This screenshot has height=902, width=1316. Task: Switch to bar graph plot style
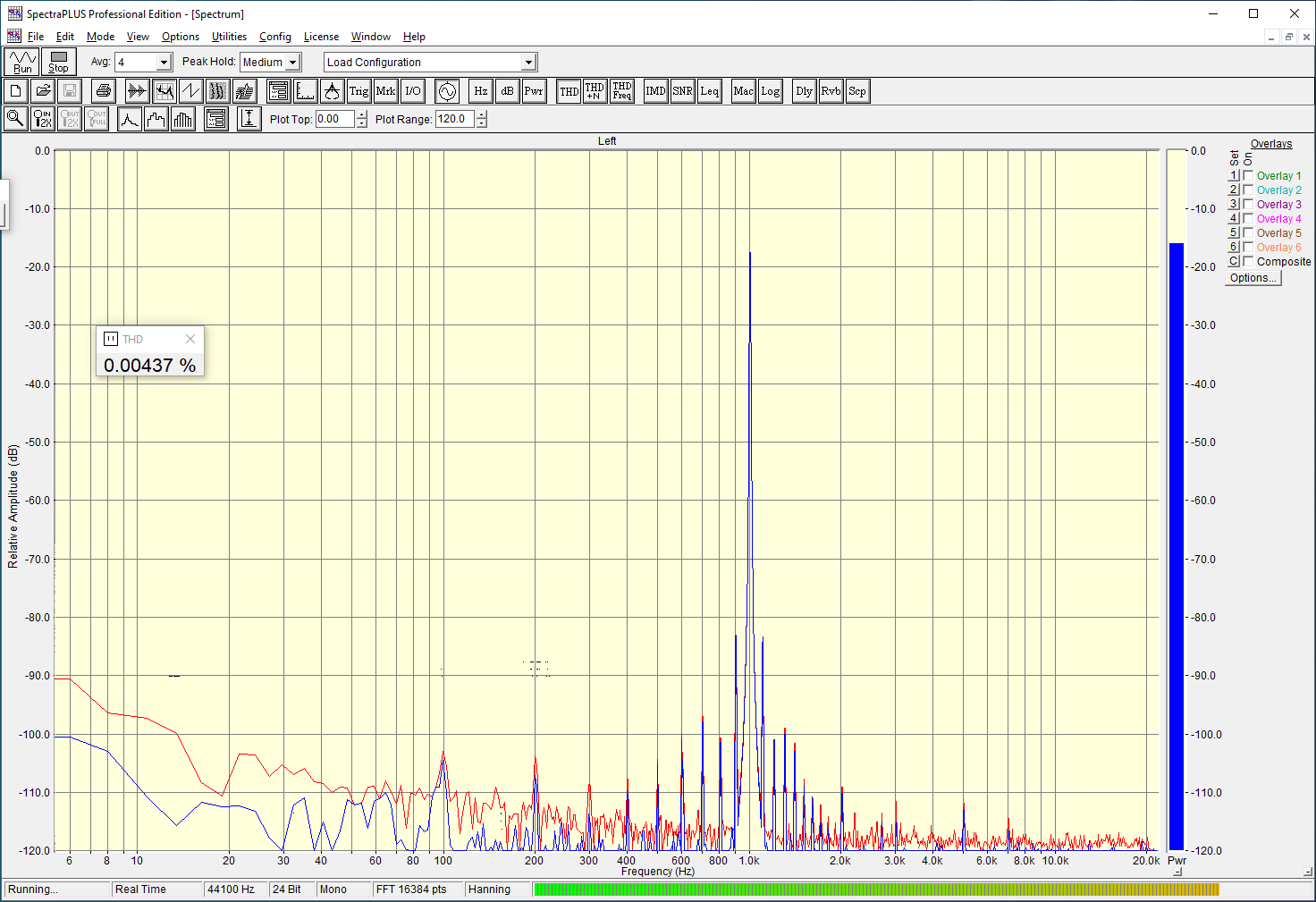(x=183, y=119)
